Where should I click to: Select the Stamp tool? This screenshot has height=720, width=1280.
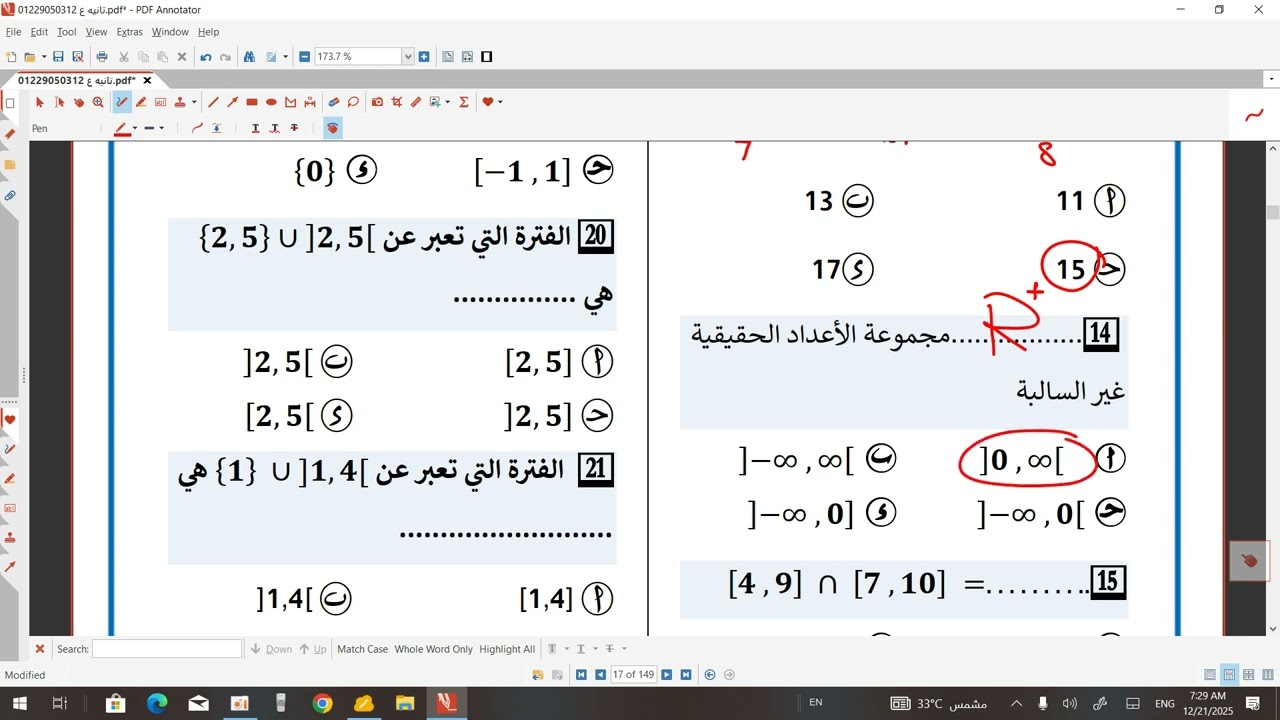(x=180, y=102)
